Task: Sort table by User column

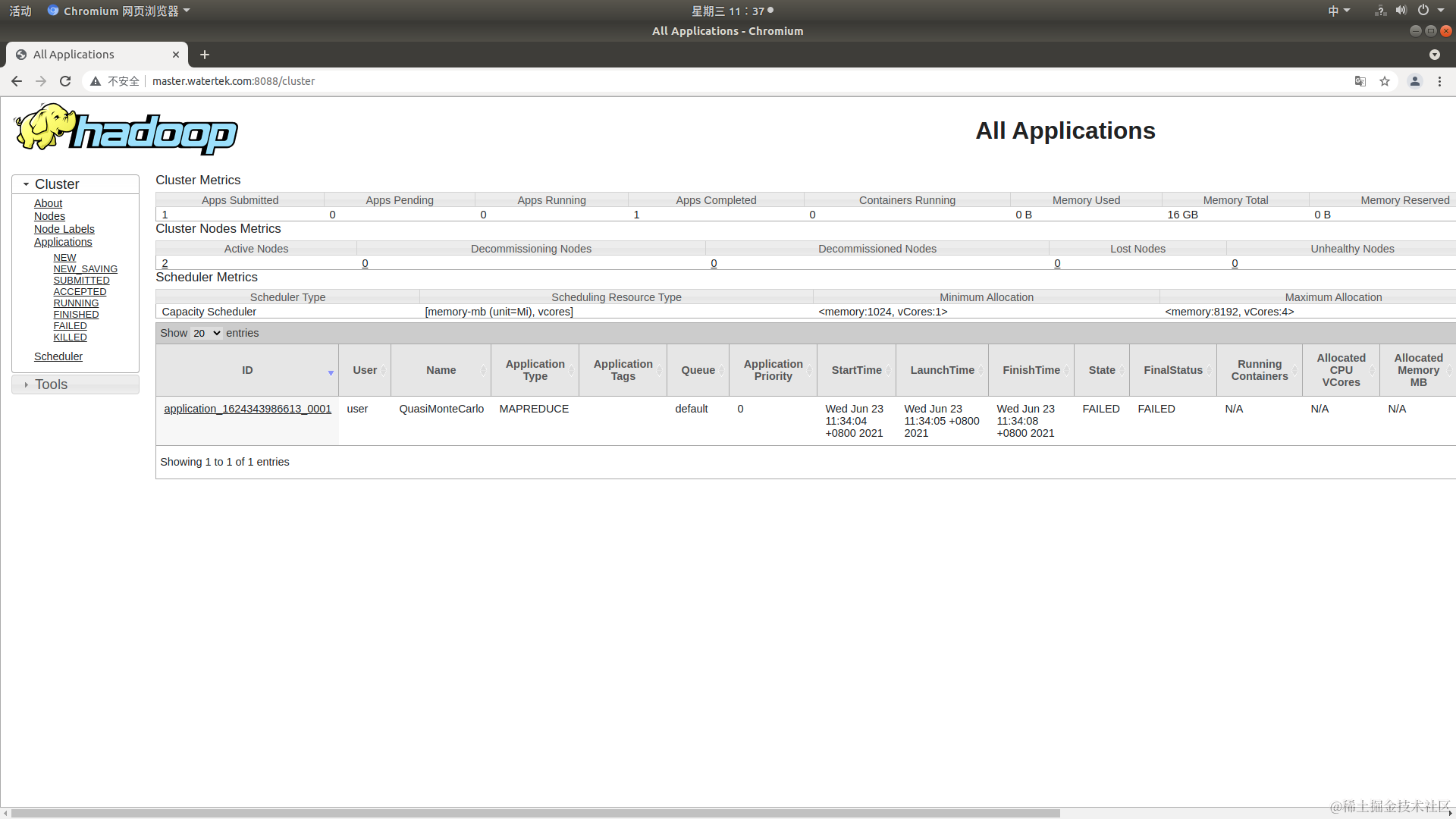Action: [x=365, y=370]
